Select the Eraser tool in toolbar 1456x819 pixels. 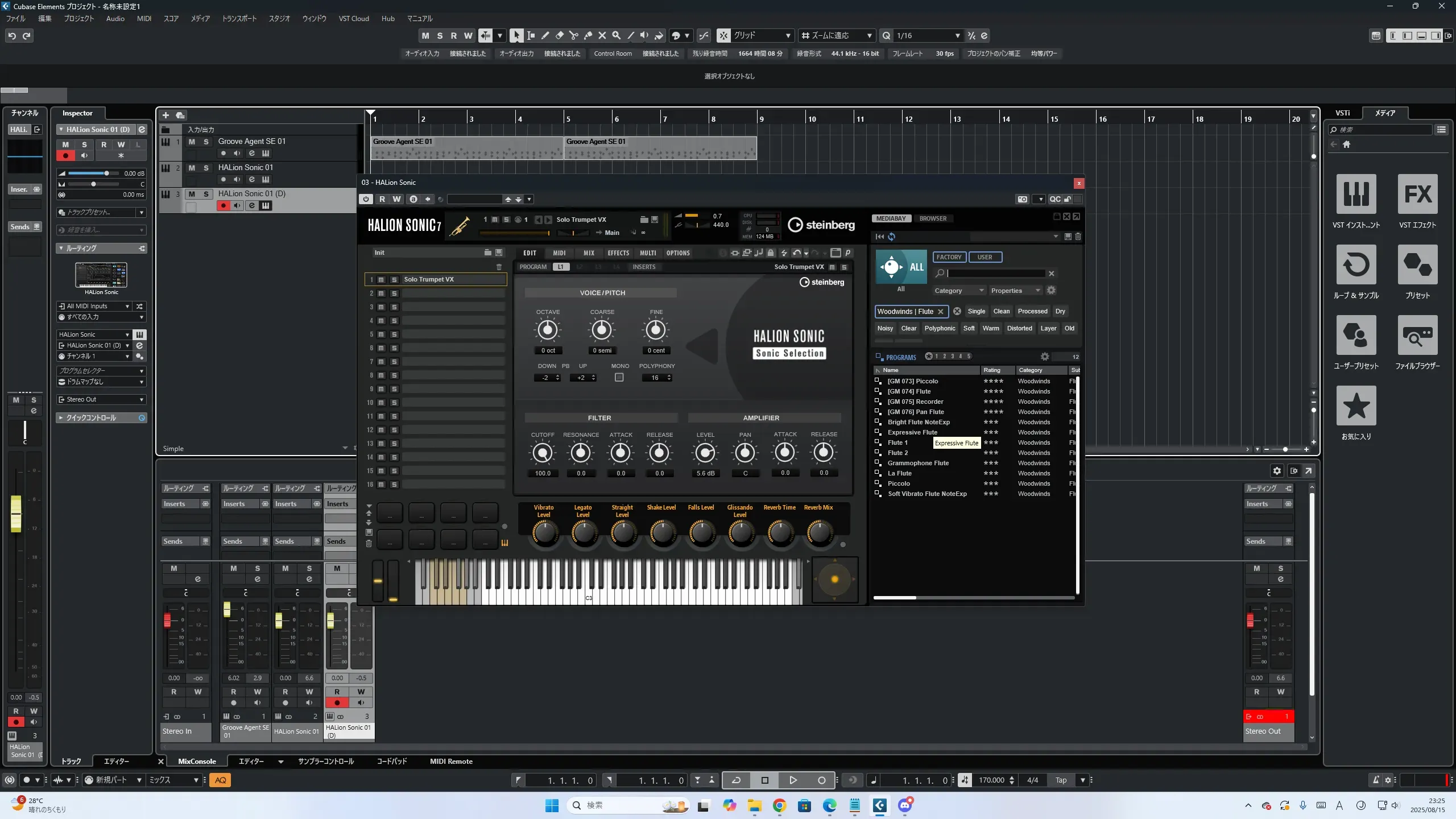[x=559, y=35]
